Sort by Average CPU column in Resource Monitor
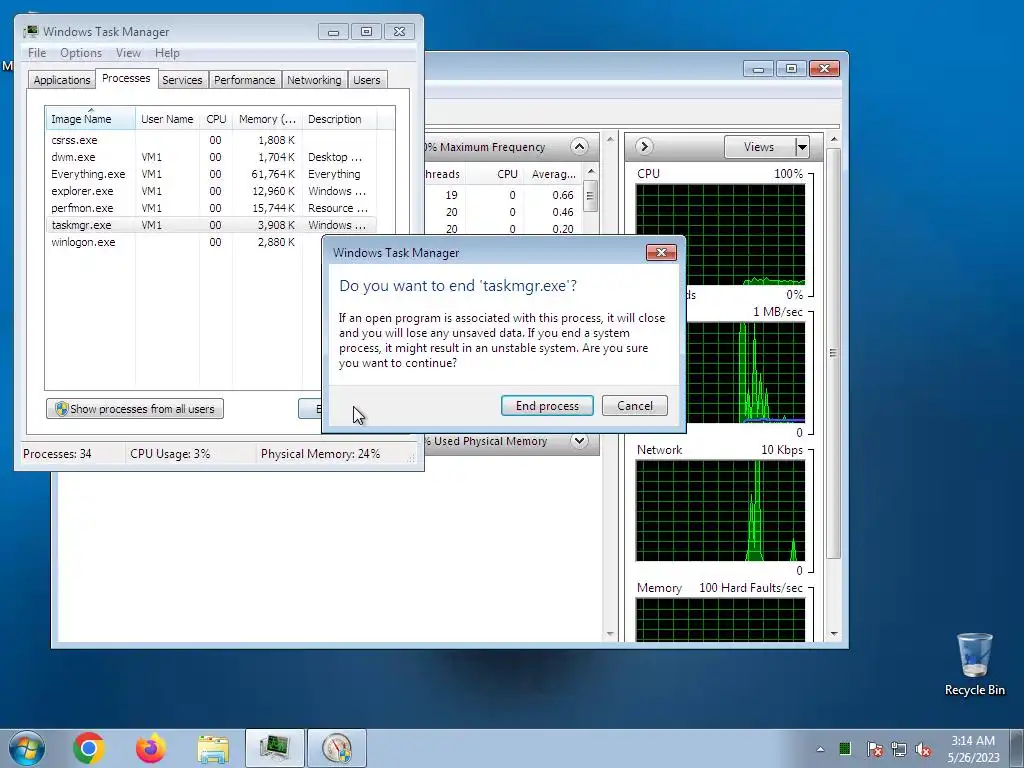1024x768 pixels. tap(554, 174)
